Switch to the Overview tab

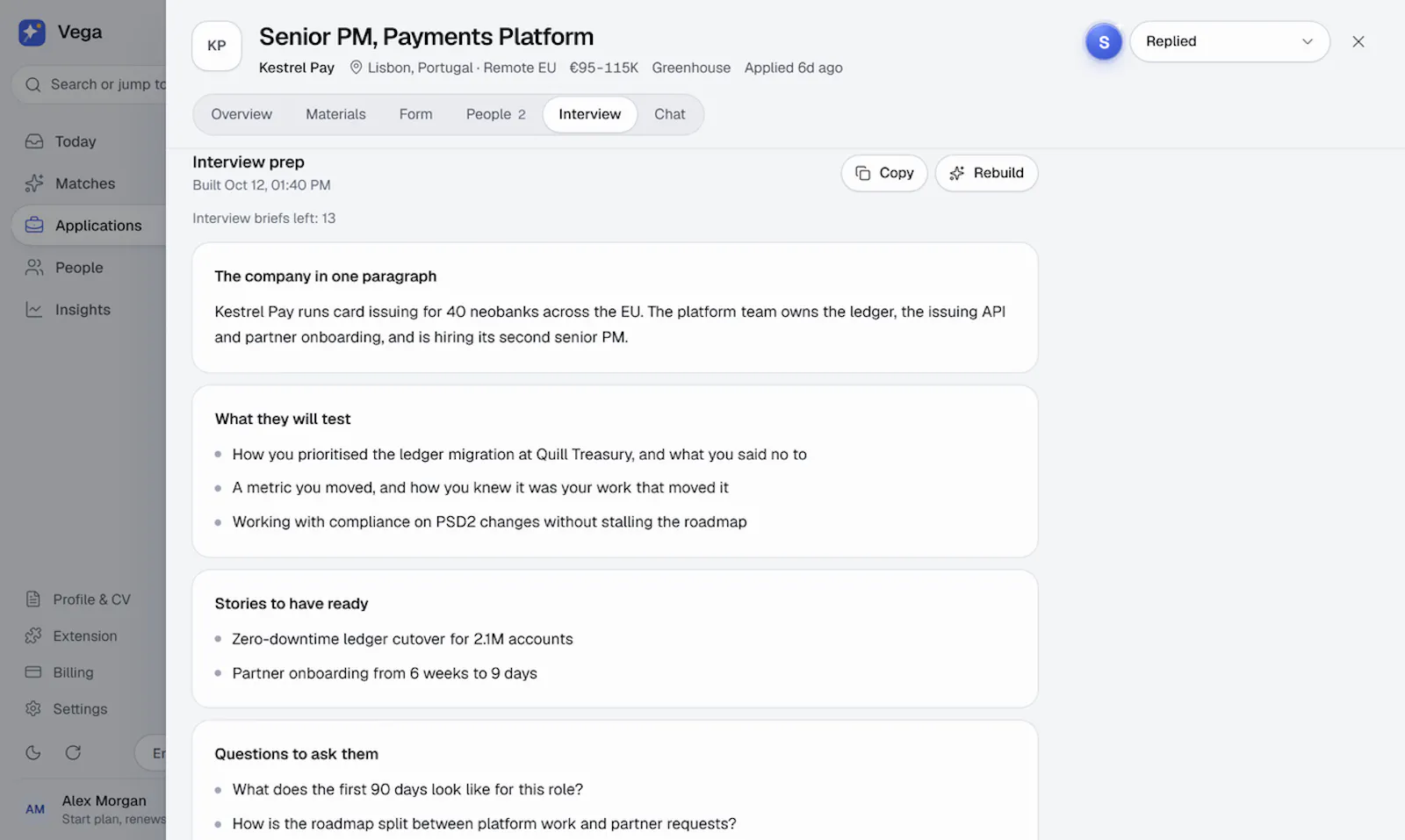[x=241, y=114]
